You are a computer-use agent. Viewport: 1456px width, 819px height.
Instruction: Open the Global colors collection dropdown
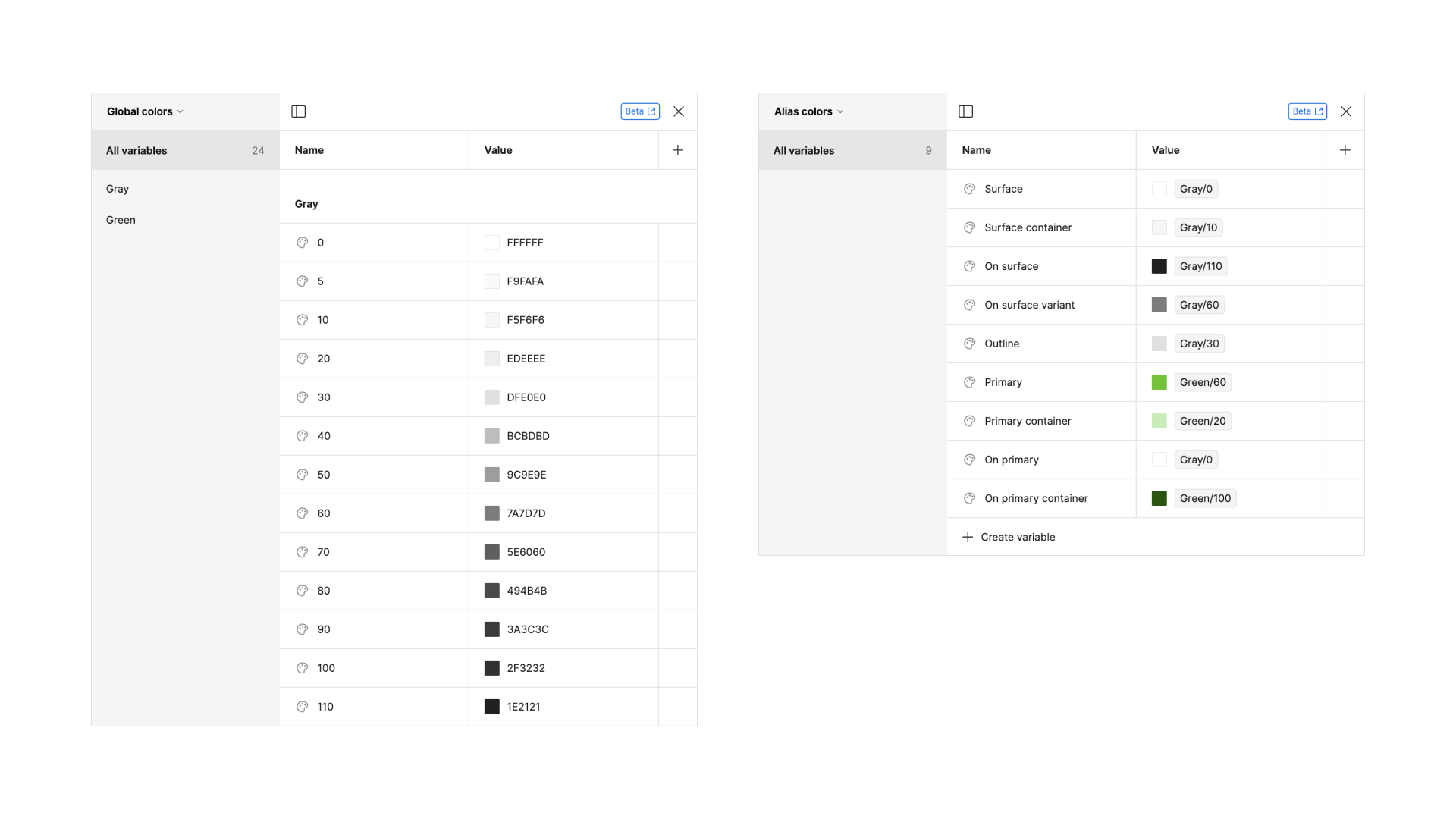click(145, 111)
